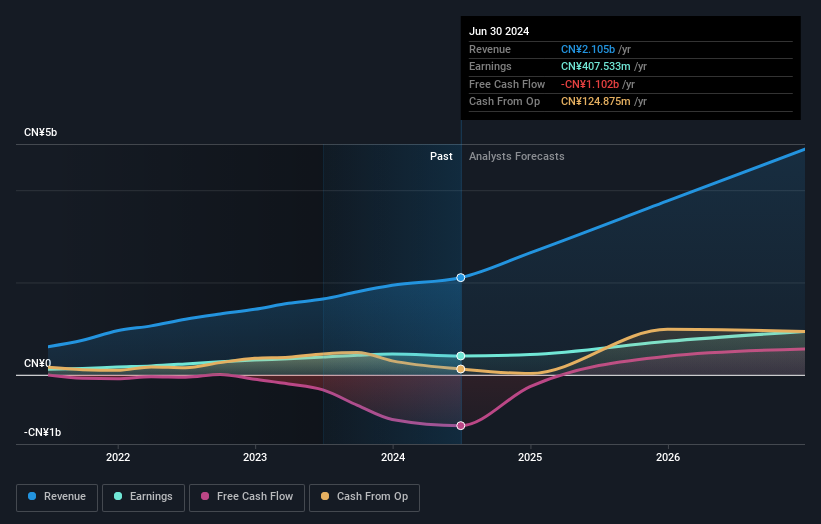The width and height of the screenshot is (821, 524).
Task: Click the CN¥407.533m earnings value
Action: [x=596, y=66]
